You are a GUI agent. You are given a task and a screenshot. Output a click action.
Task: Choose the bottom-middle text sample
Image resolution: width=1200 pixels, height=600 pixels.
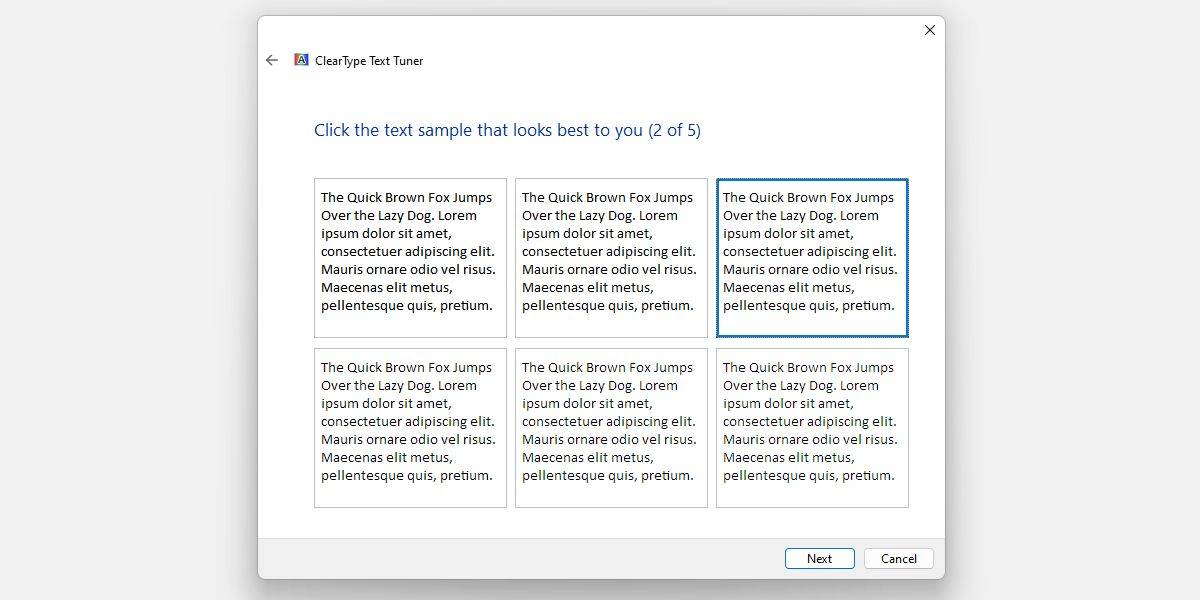611,428
